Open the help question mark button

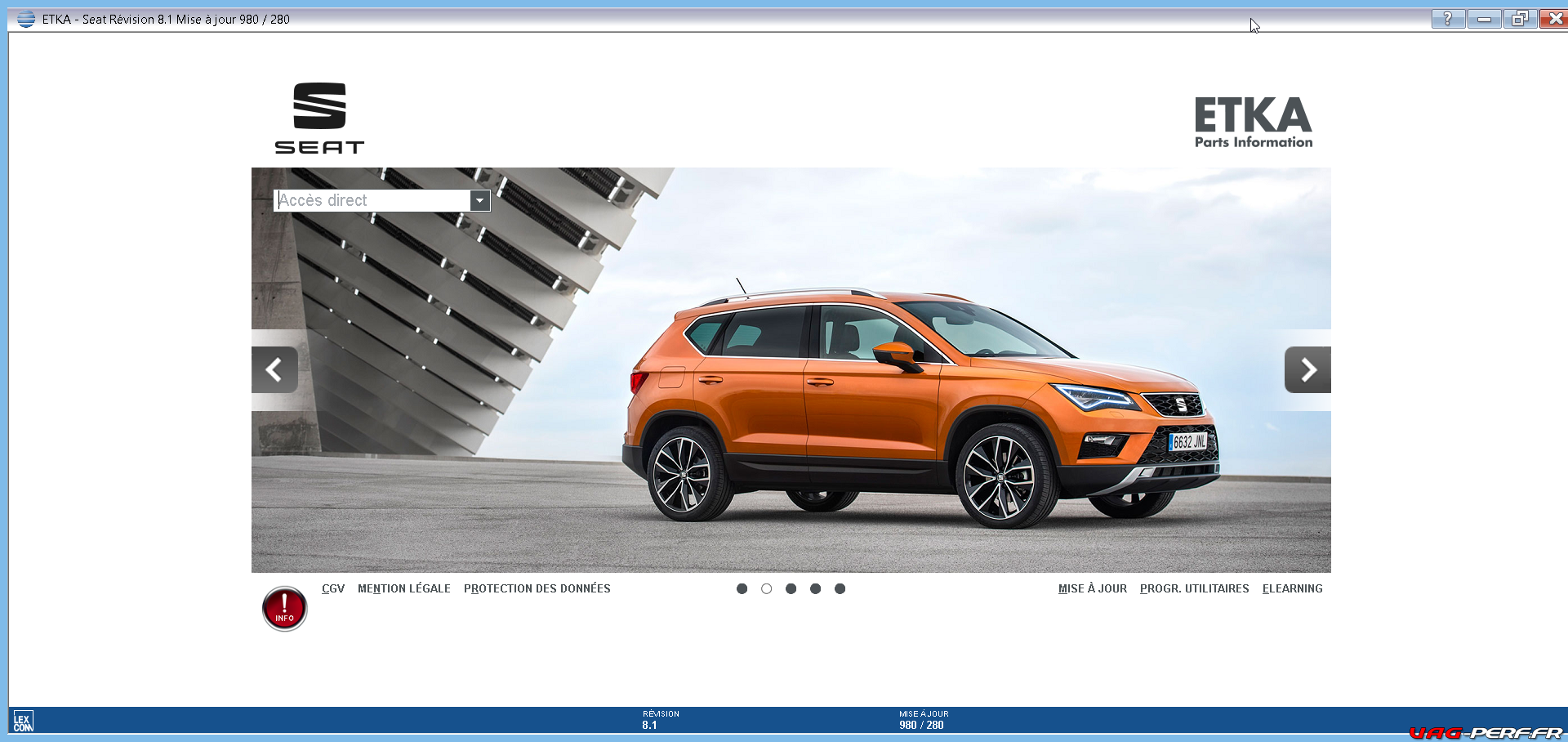1448,19
